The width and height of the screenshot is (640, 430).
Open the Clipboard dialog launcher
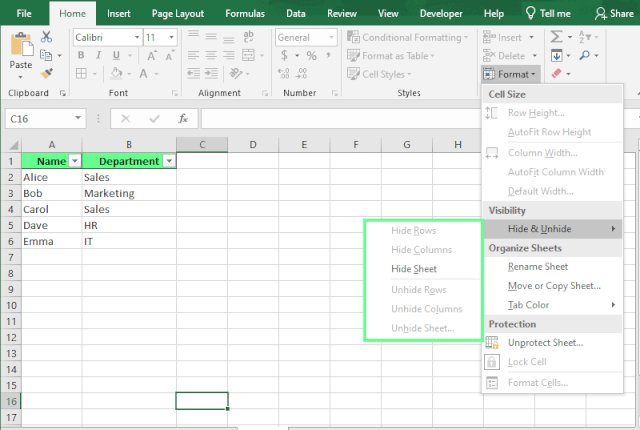(x=62, y=93)
